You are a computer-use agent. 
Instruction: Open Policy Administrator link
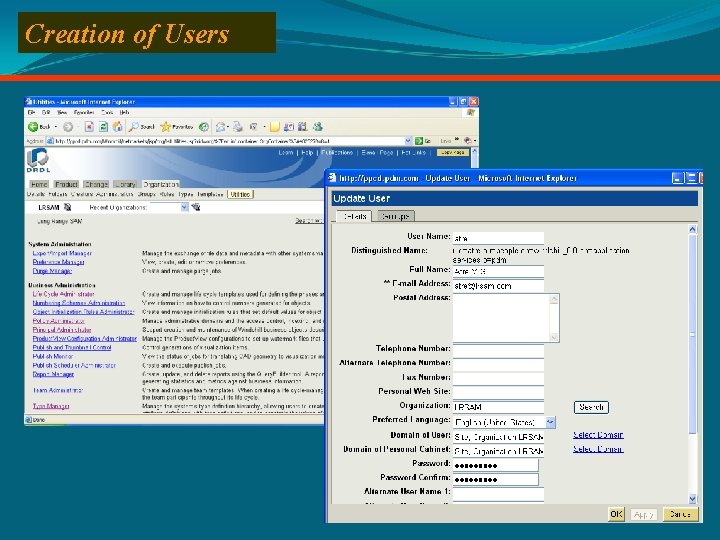pyautogui.click(x=59, y=321)
